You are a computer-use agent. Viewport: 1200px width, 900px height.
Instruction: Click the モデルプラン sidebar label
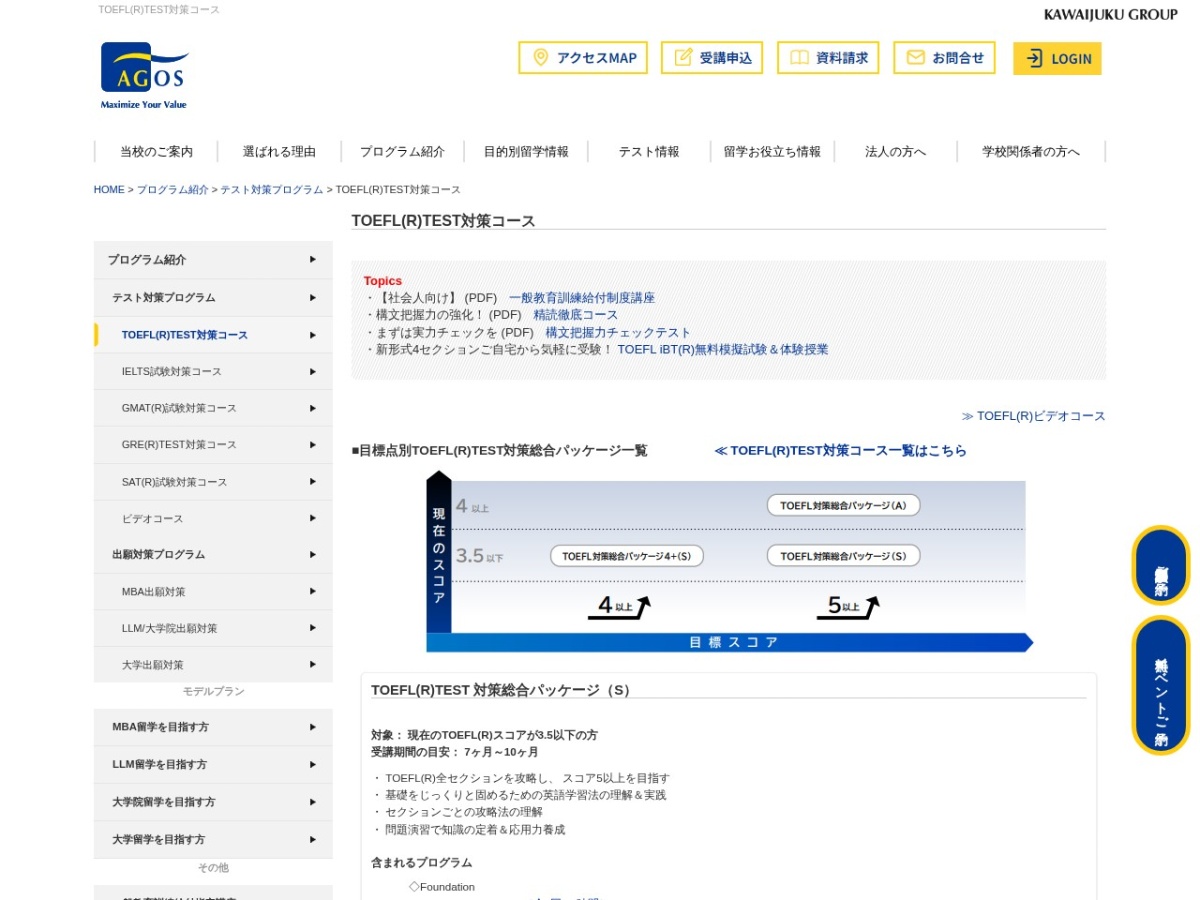[213, 691]
